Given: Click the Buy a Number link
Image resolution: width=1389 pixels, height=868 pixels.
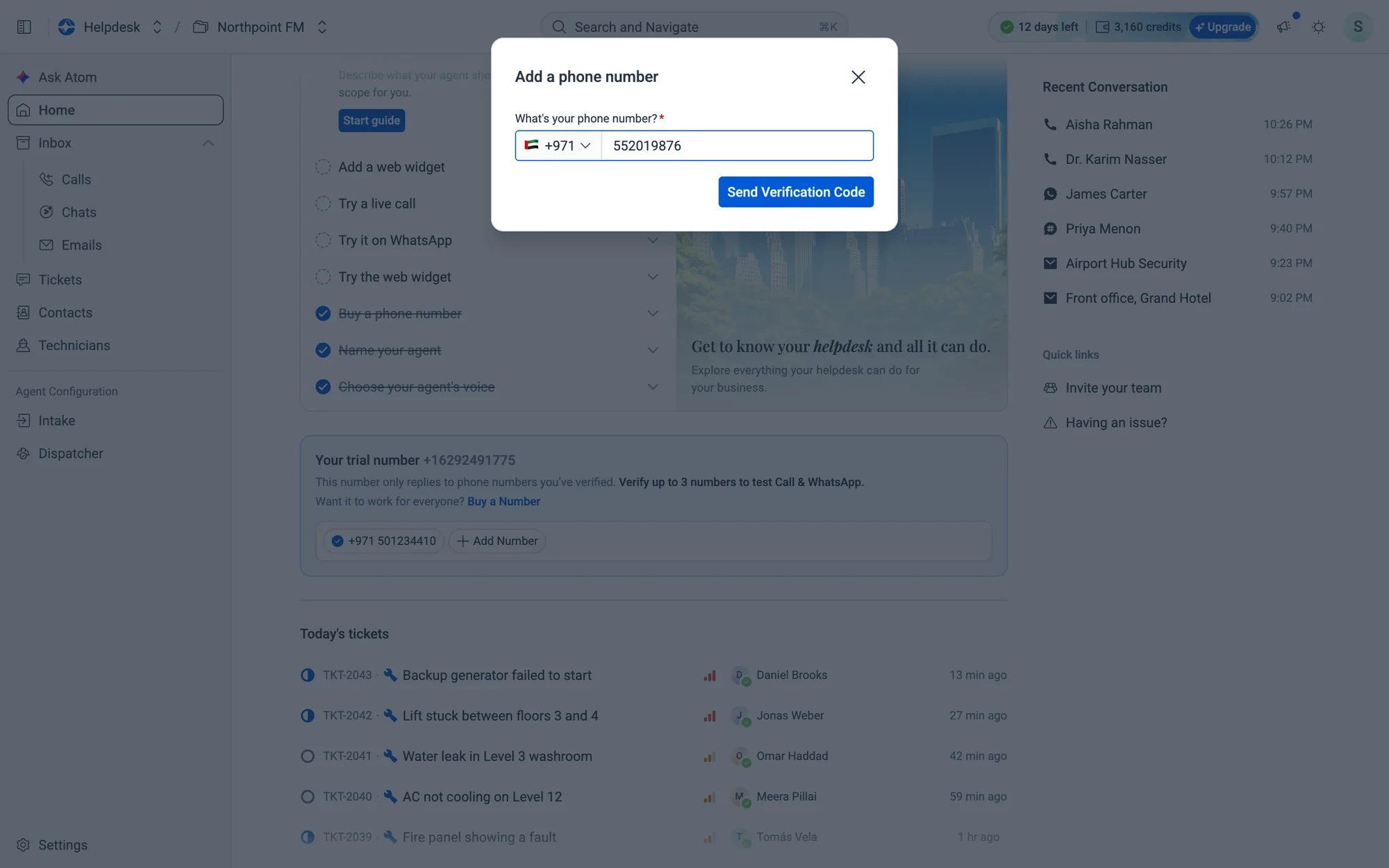Looking at the screenshot, I should (504, 501).
